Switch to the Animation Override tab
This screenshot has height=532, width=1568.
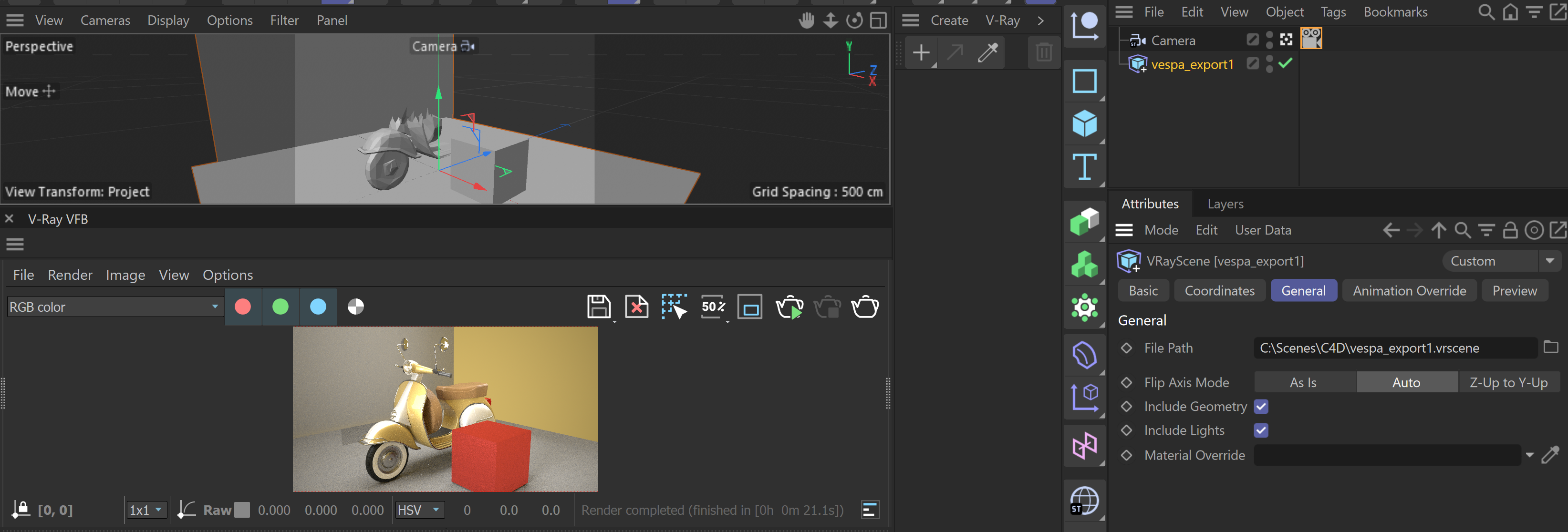[x=1409, y=291]
